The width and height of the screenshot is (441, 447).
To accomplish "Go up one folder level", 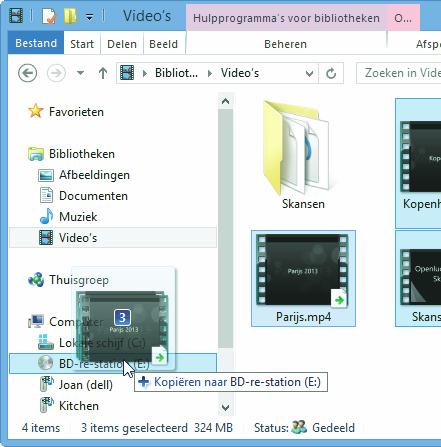I will pyautogui.click(x=103, y=73).
